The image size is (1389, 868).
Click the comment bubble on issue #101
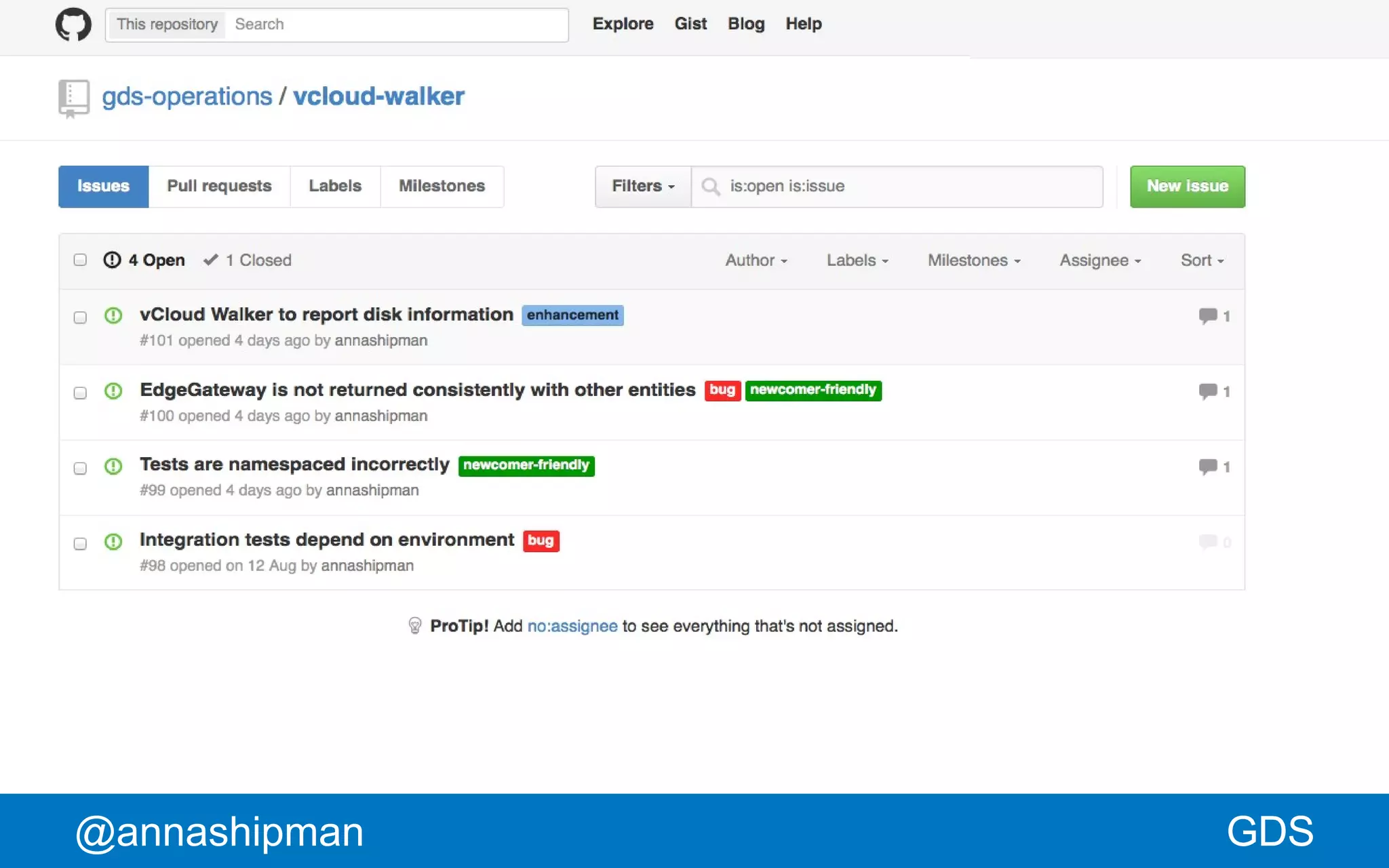point(1207,316)
